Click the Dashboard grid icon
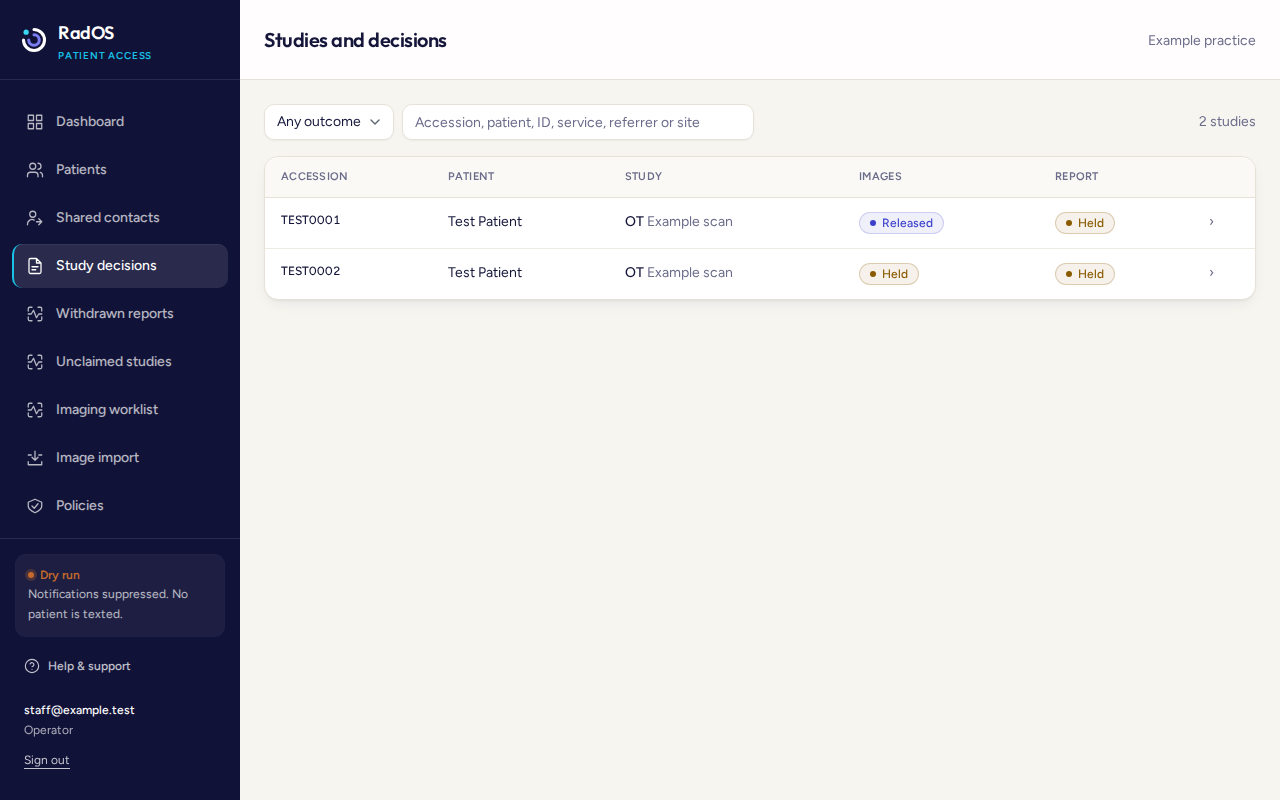Image resolution: width=1280 pixels, height=800 pixels. (35, 122)
